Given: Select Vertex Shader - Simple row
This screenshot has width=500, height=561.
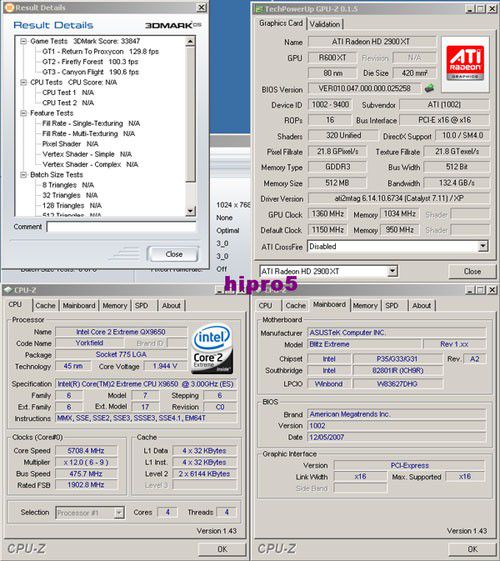Looking at the screenshot, I should pyautogui.click(x=87, y=154).
